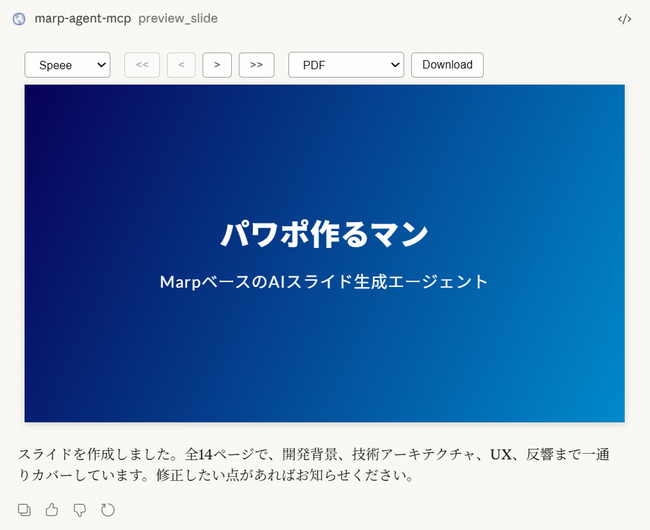Open the code view icon
This screenshot has height=530, width=650.
(624, 19)
